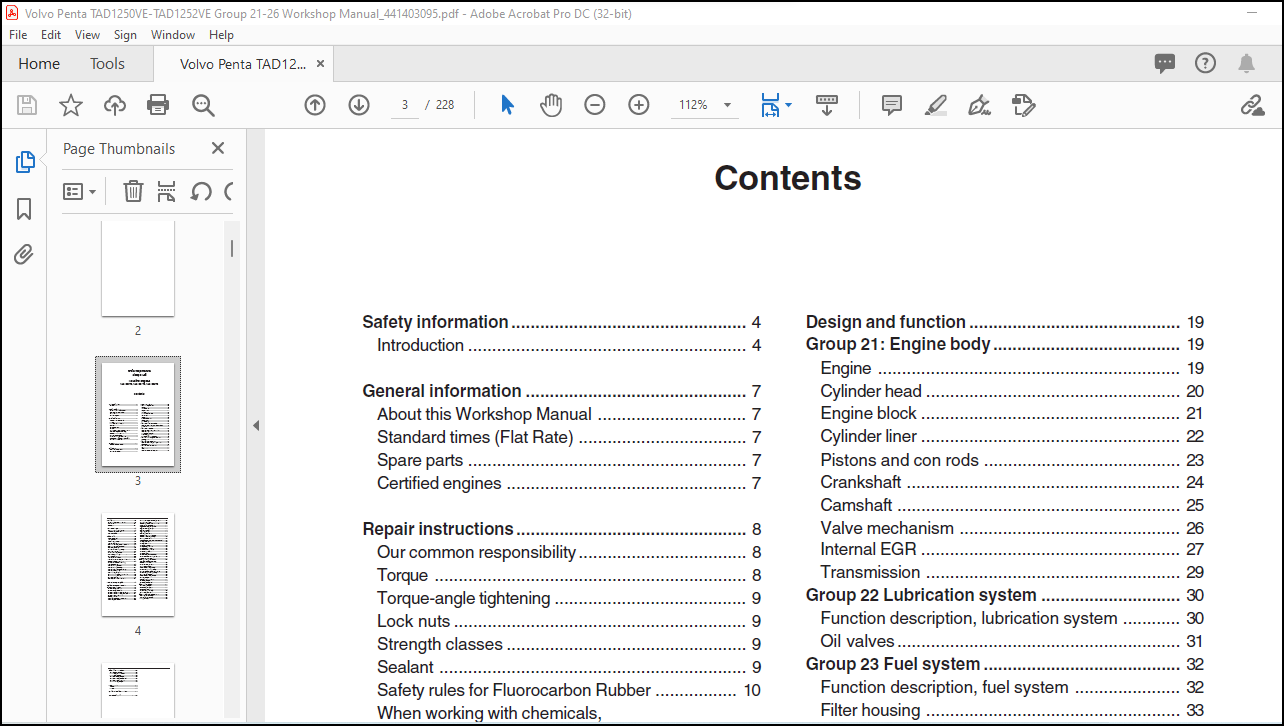Image resolution: width=1284 pixels, height=726 pixels.
Task: Click the Cylinder head contents line
Action: 1012,391
